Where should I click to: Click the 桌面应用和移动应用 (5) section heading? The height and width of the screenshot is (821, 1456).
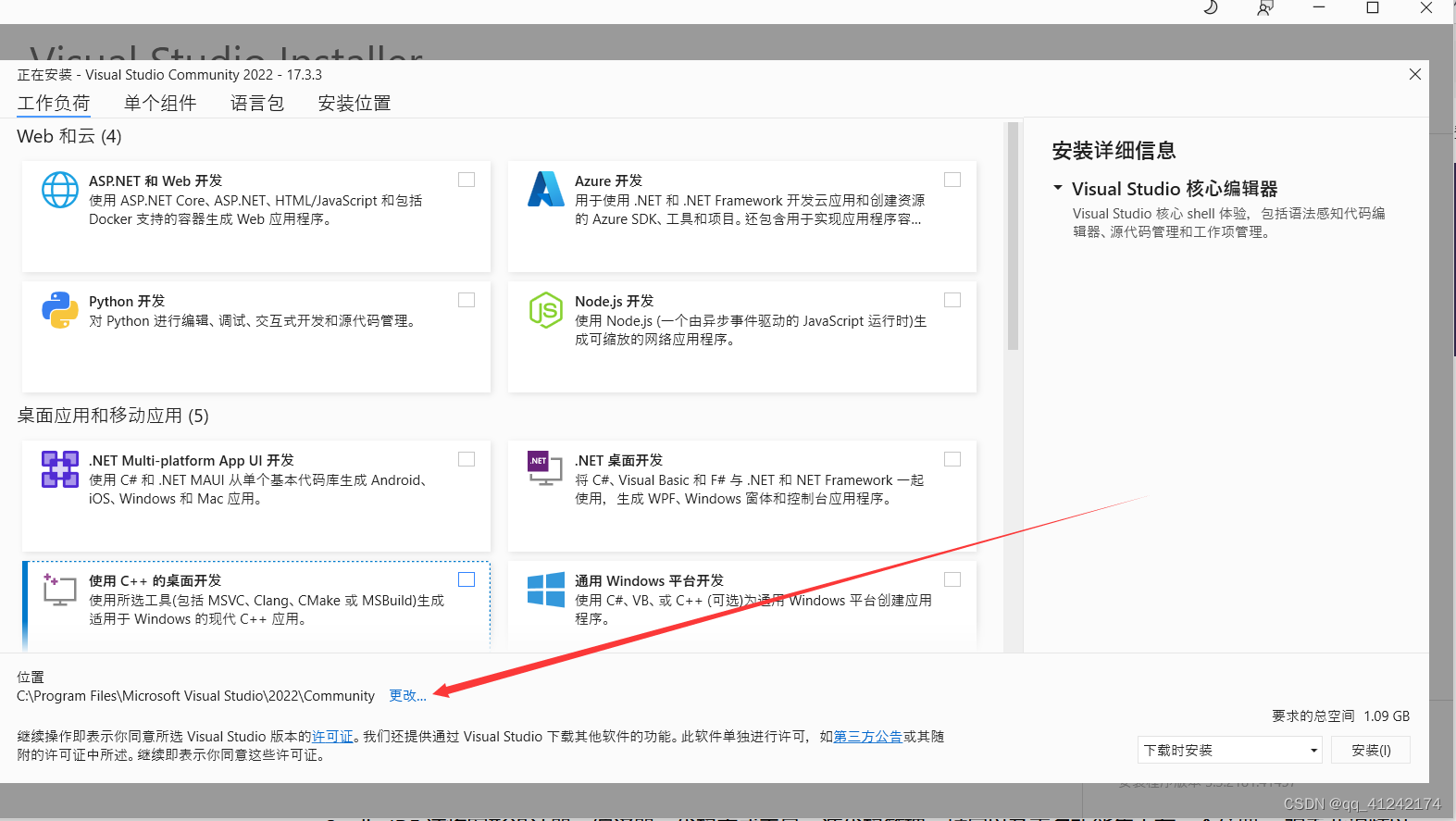(113, 416)
